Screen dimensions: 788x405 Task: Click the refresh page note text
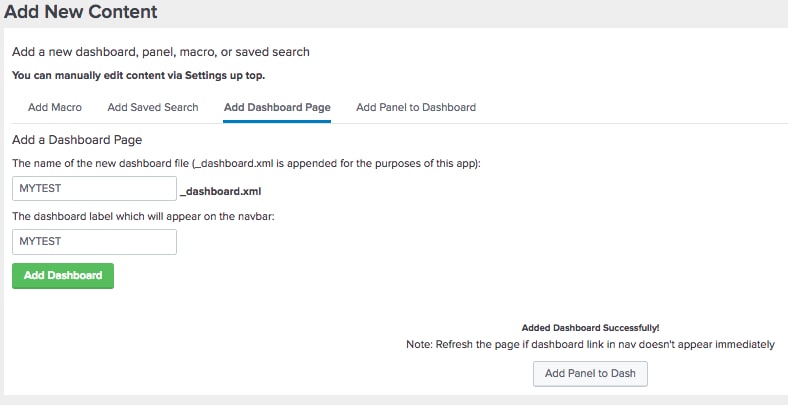[x=590, y=345]
